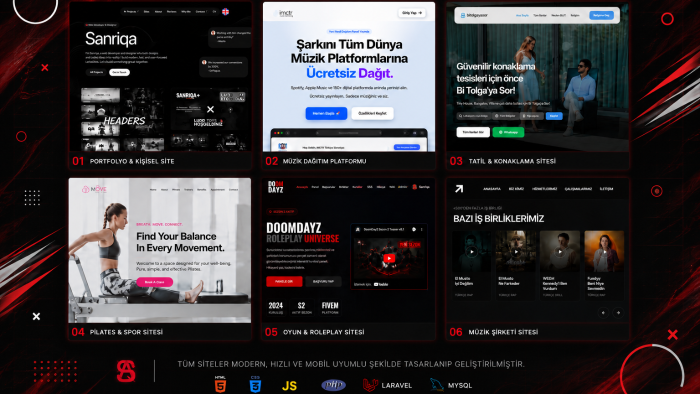Click the JS icon in the footer
Screen dimensions: 700x394
tap(289, 386)
